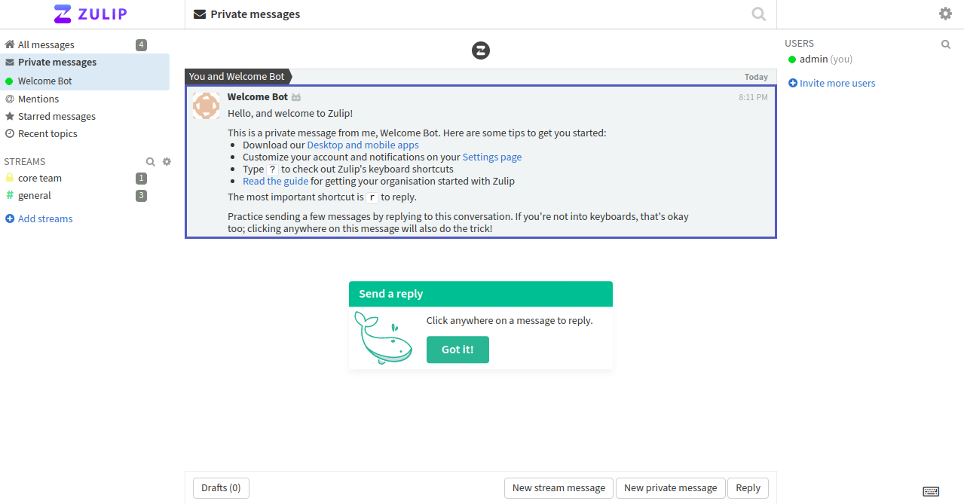This screenshot has height=504, width=964.
Task: Click You and Welcome Bot recipient header
Action: point(237,76)
